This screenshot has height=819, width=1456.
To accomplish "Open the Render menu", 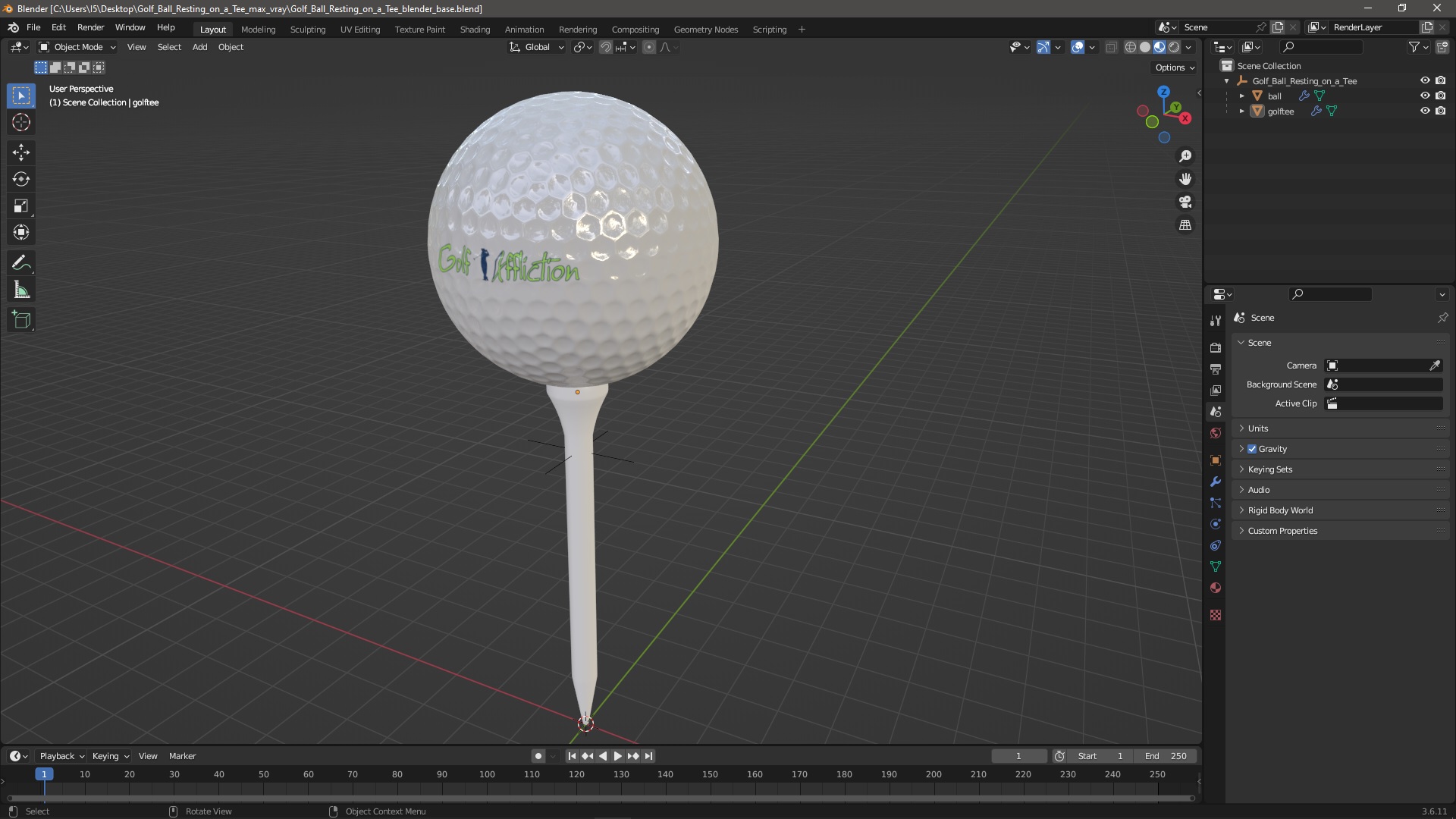I will point(90,27).
